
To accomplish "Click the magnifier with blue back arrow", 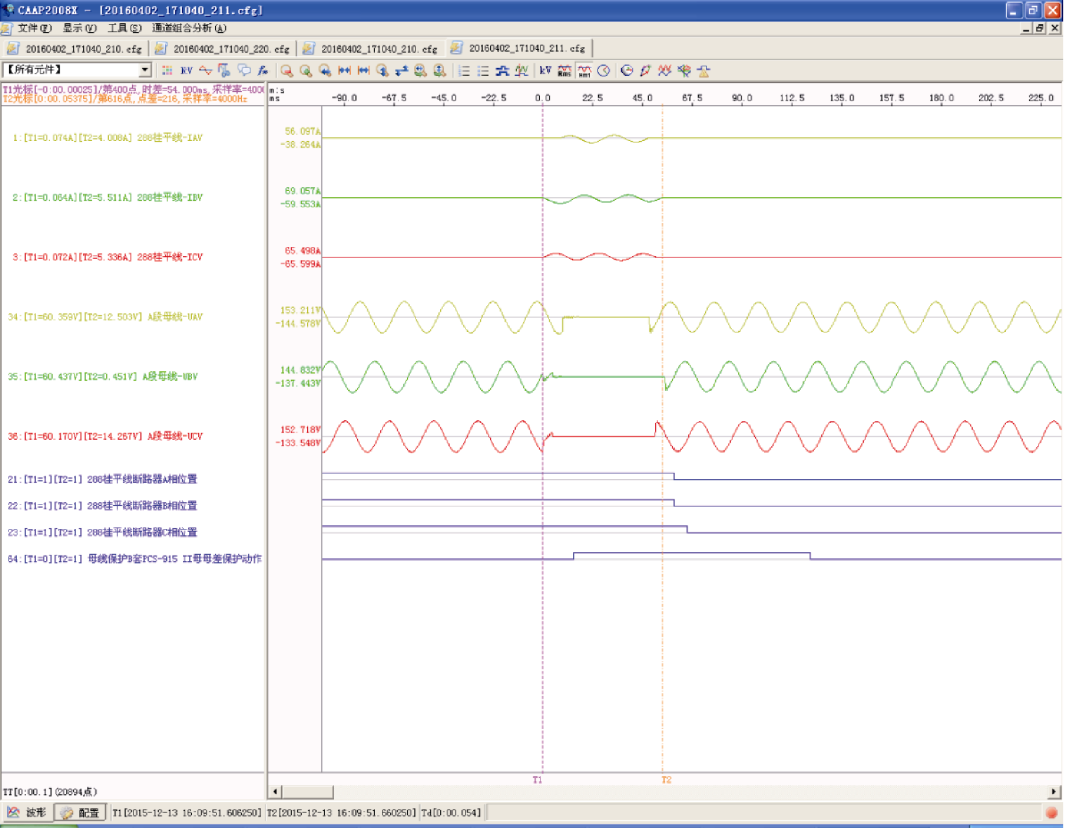I will point(325,71).
